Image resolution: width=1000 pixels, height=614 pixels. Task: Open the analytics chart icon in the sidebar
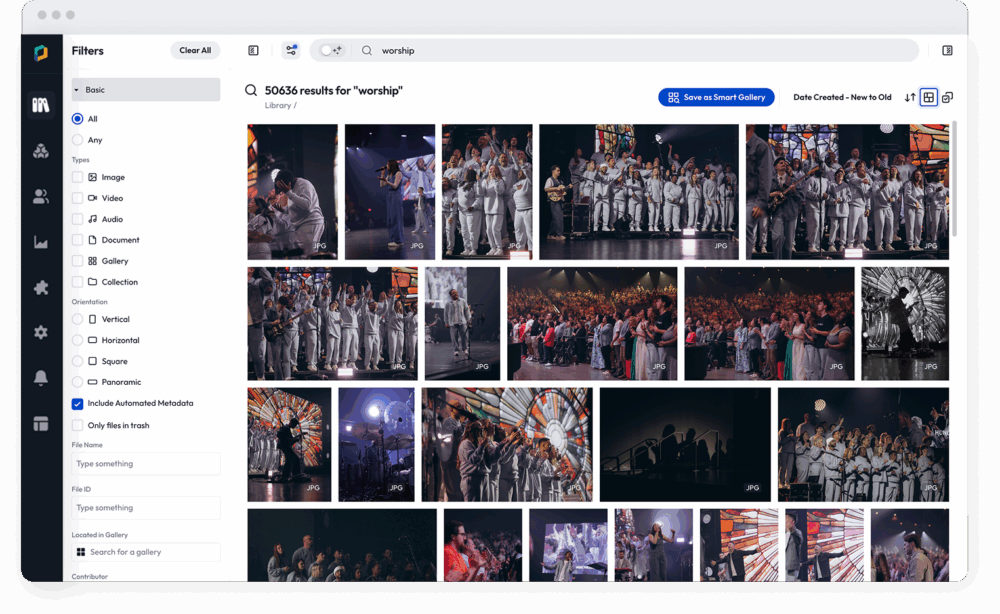41,242
